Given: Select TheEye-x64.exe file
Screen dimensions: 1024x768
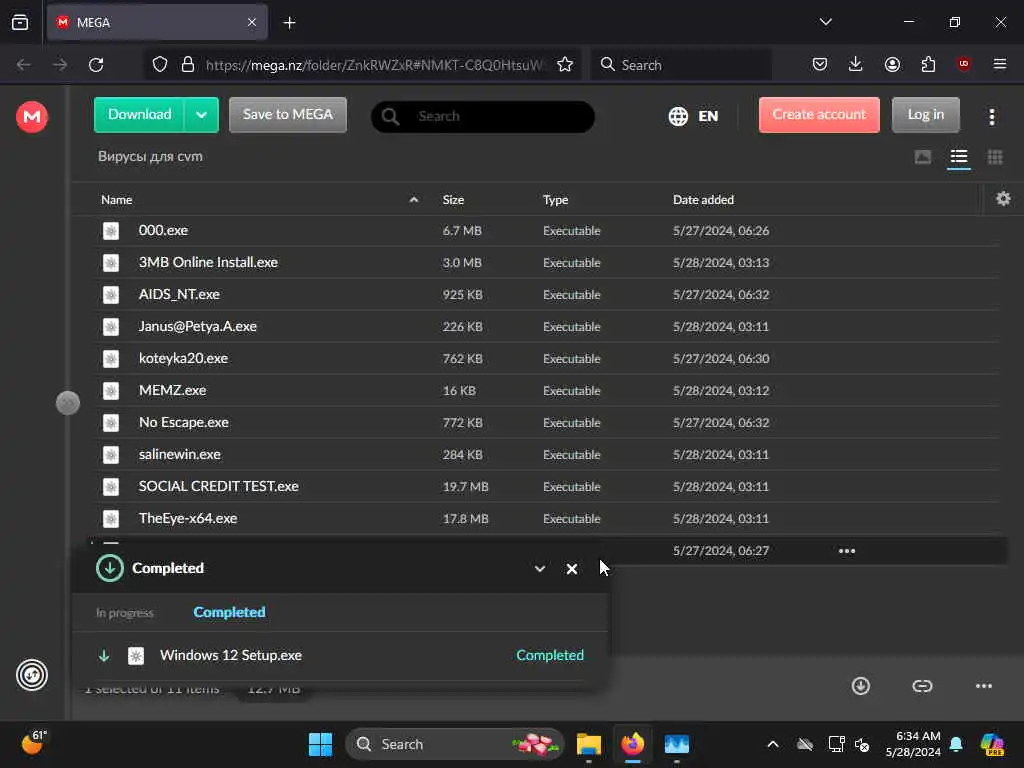Looking at the screenshot, I should tap(549, 519).
